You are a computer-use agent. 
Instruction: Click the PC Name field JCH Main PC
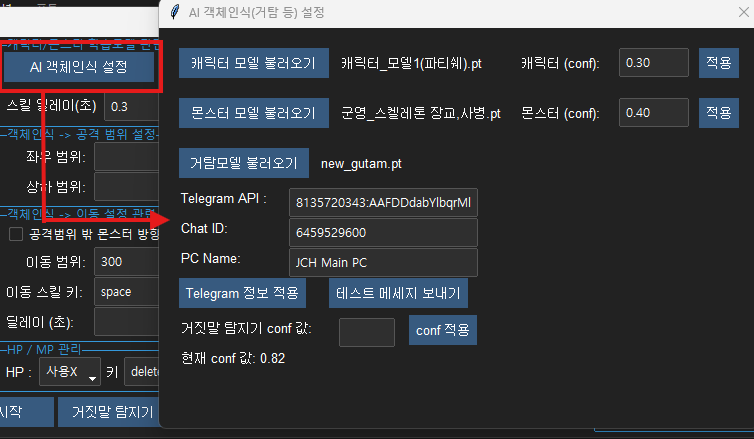[x=383, y=263]
